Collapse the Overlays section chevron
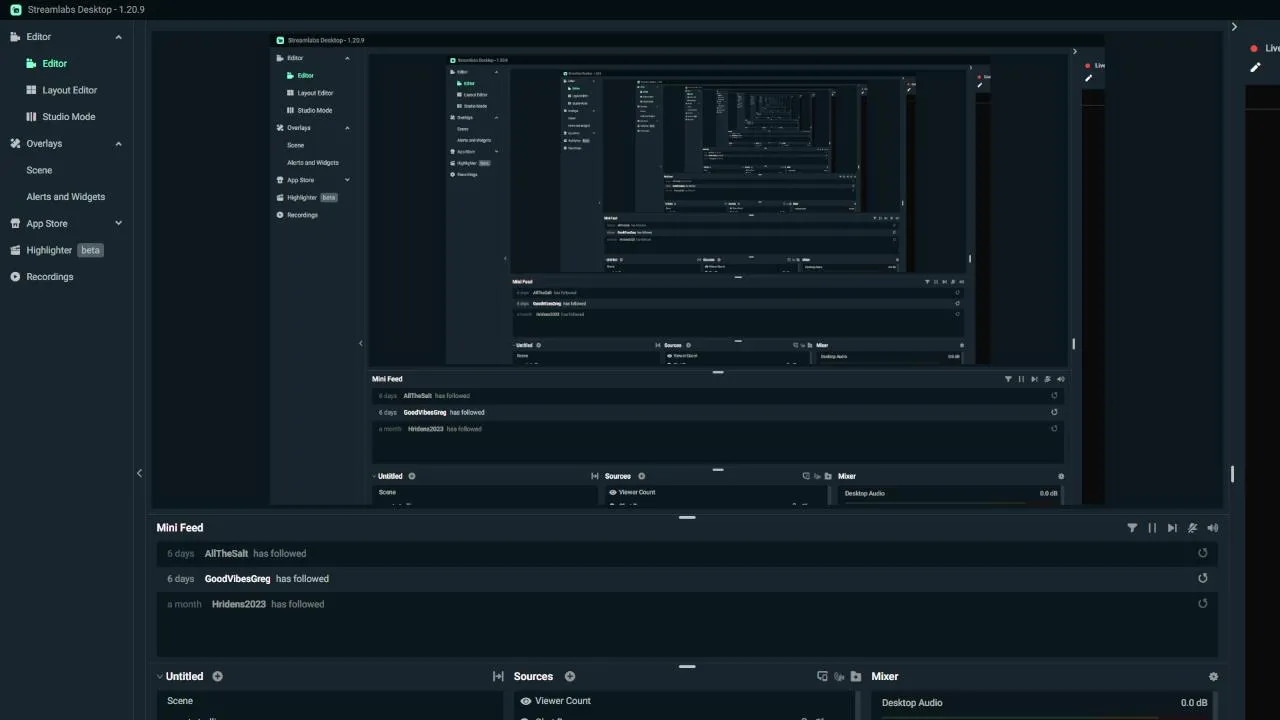 pos(118,144)
